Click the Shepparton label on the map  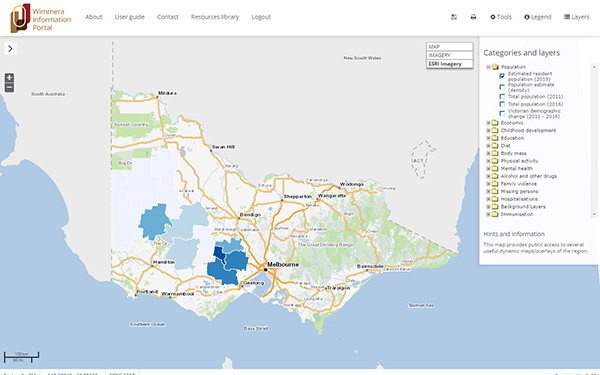pyautogui.click(x=298, y=196)
